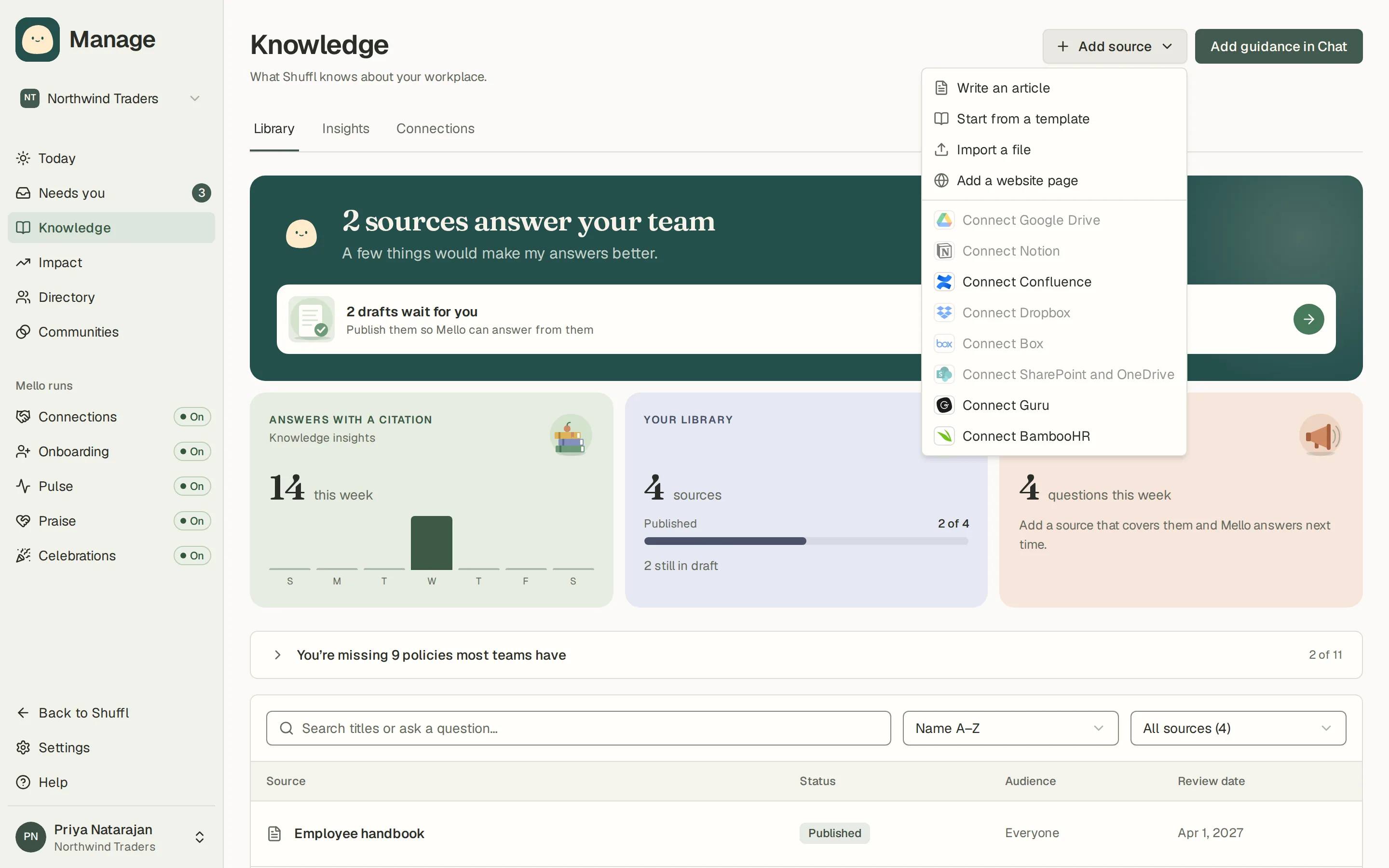Open the Employee handbook source

[359, 833]
